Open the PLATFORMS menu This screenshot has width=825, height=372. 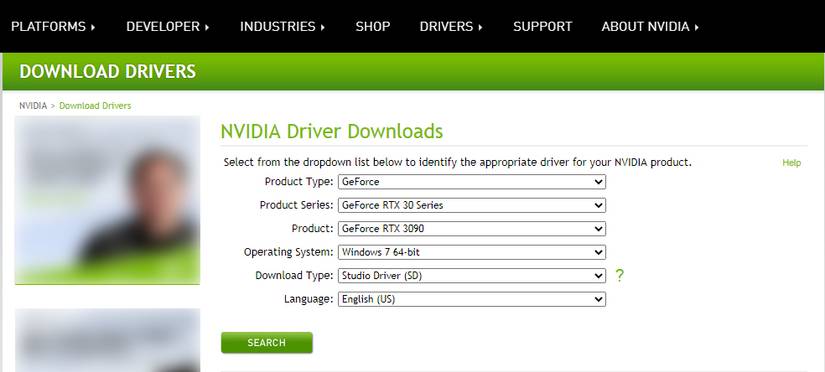coord(53,26)
